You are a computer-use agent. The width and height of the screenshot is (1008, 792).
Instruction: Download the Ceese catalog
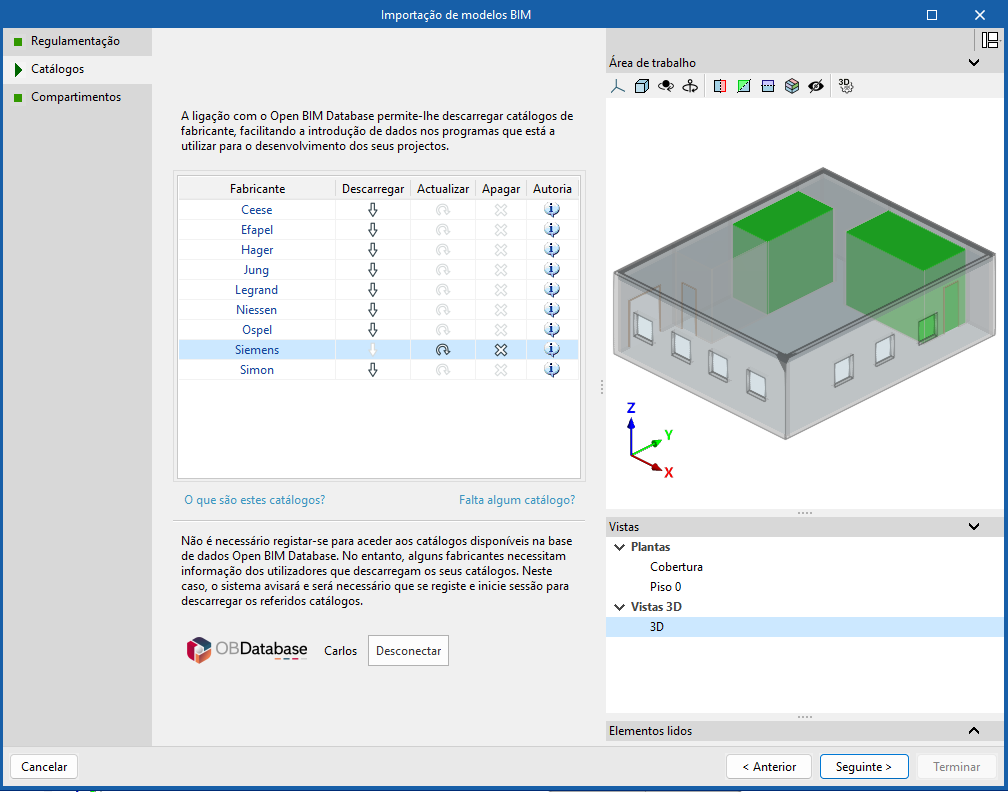pyautogui.click(x=372, y=210)
